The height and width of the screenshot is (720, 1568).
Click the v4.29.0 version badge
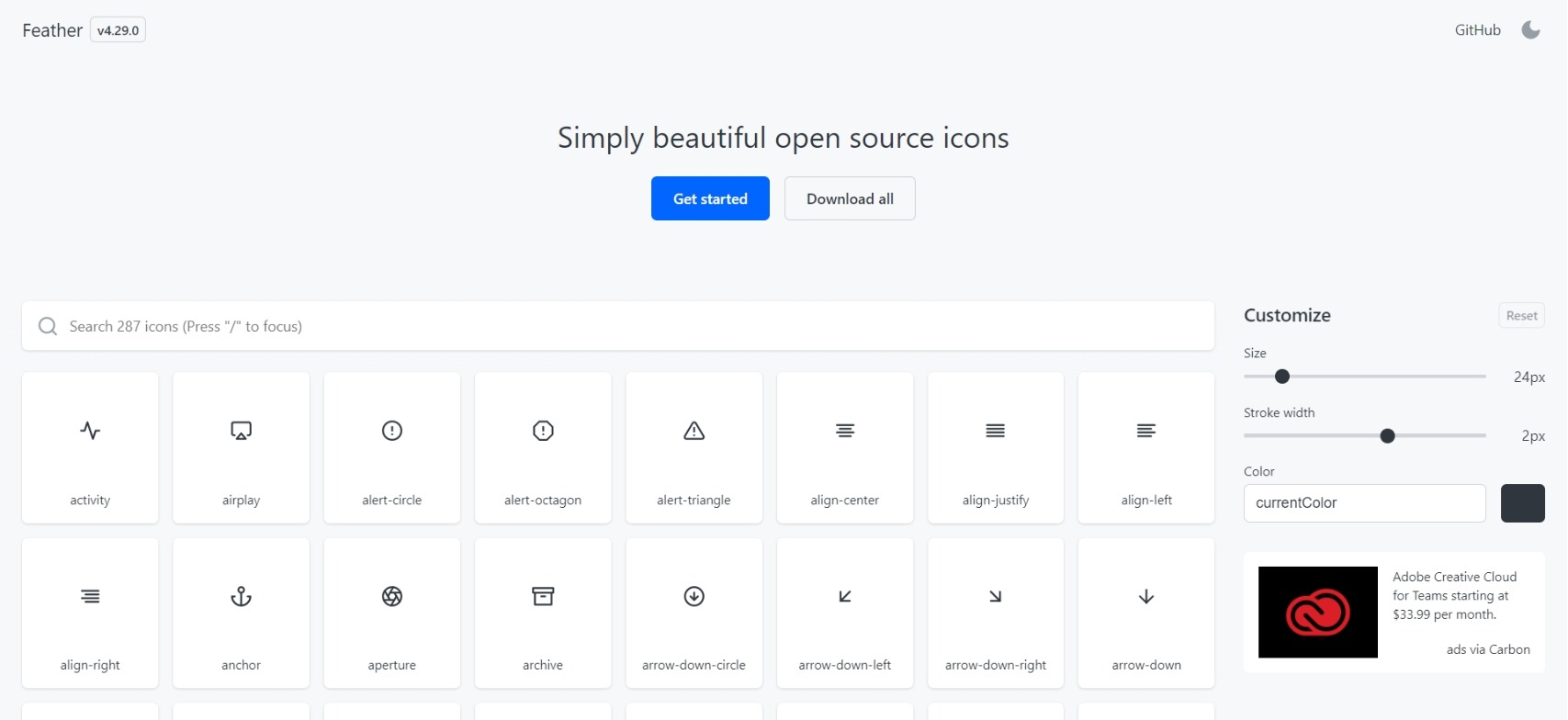coord(118,30)
